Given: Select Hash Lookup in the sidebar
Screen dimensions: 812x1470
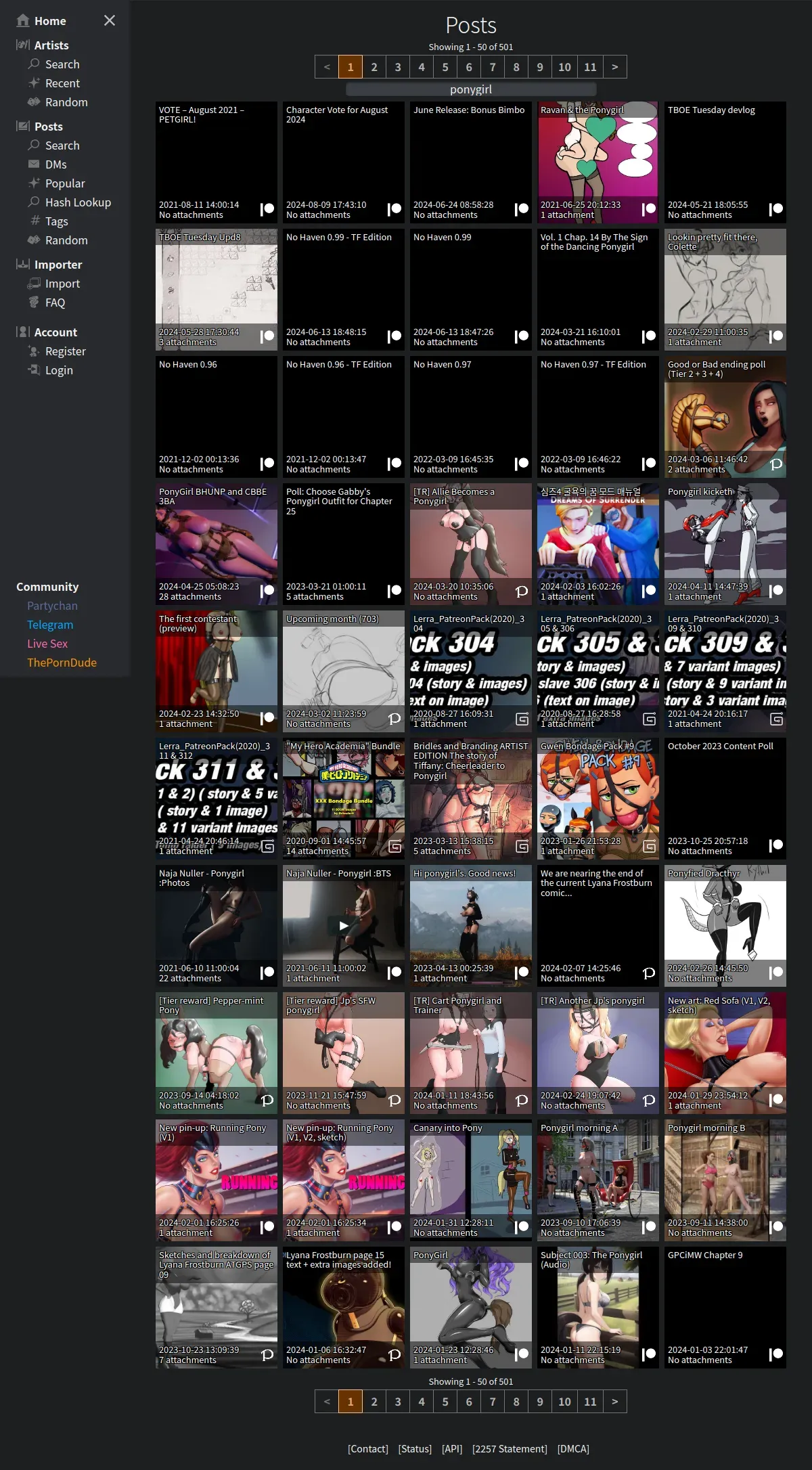Looking at the screenshot, I should click(x=78, y=202).
